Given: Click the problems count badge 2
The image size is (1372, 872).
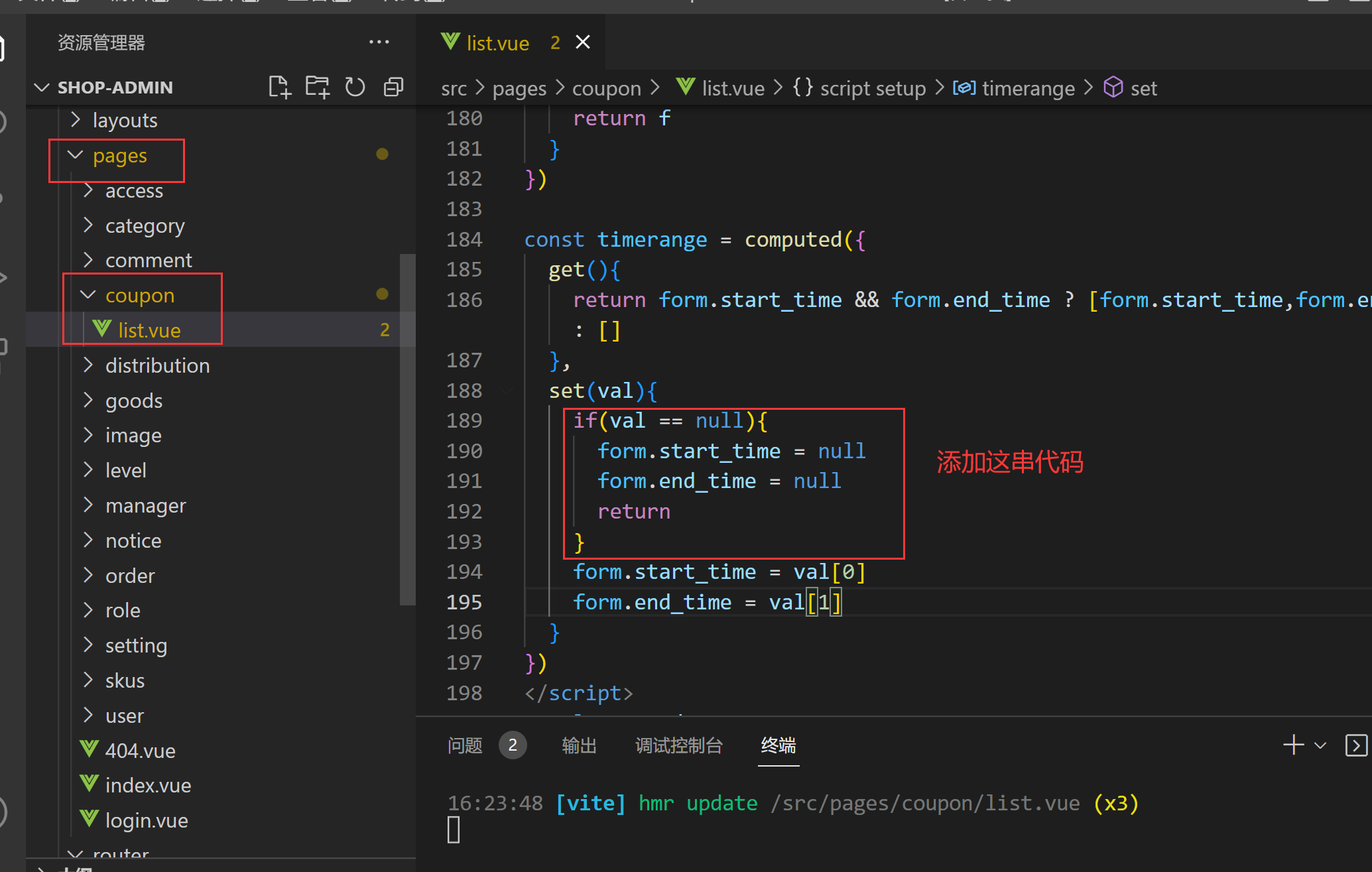Looking at the screenshot, I should coord(513,745).
